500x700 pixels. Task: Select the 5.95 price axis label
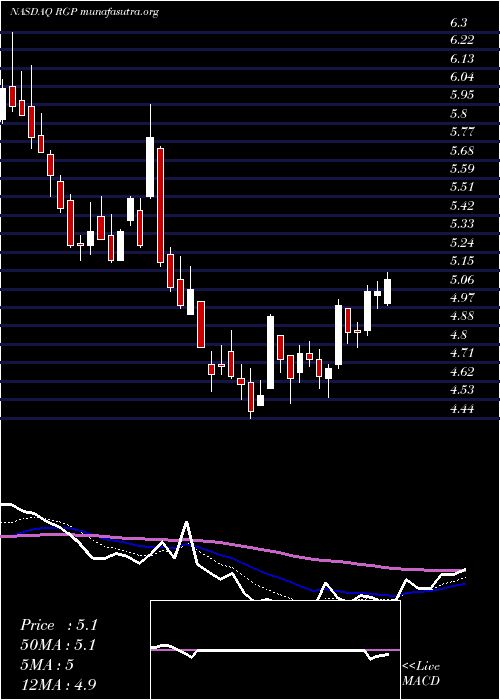coord(462,95)
